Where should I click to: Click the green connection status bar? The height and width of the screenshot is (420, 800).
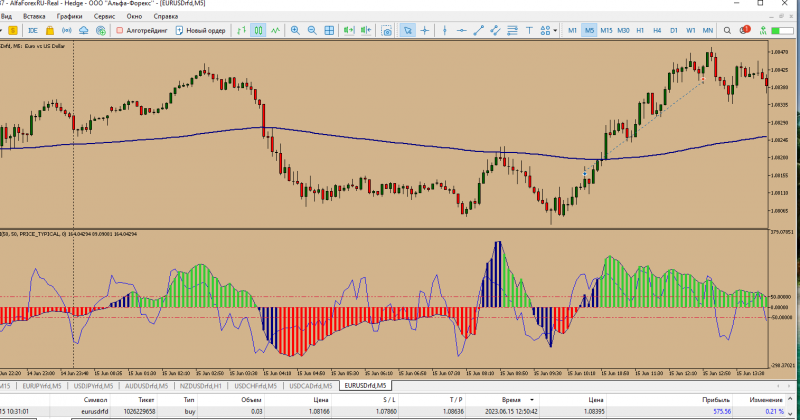(x=782, y=31)
